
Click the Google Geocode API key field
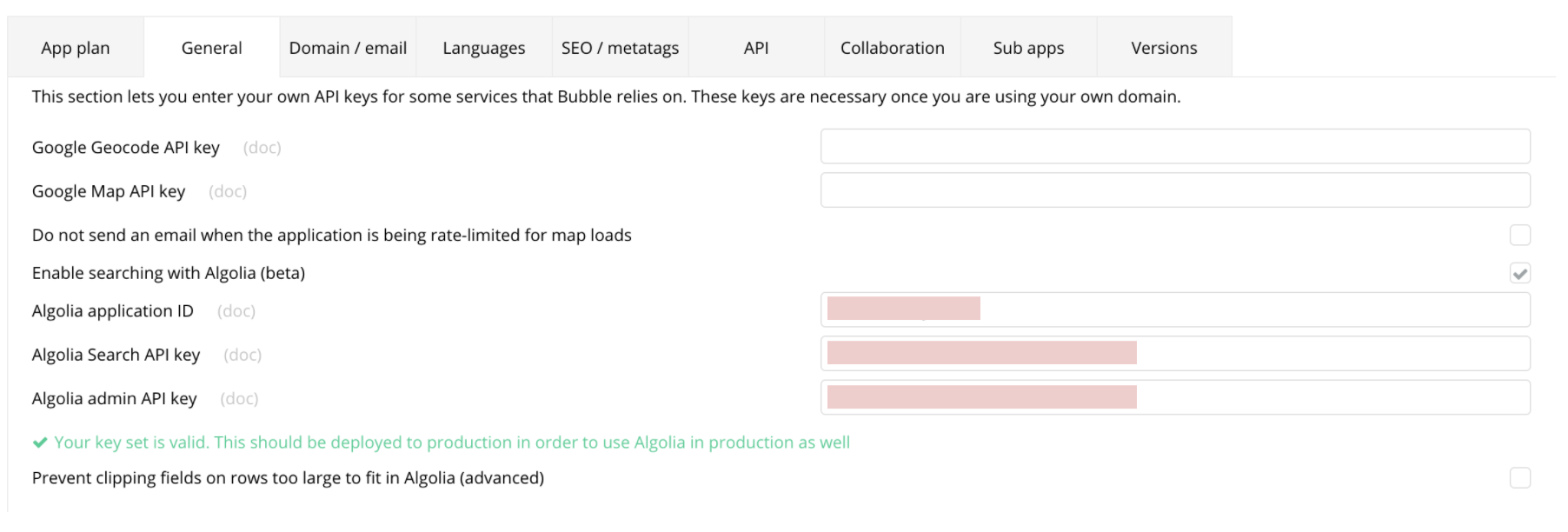tap(1175, 146)
